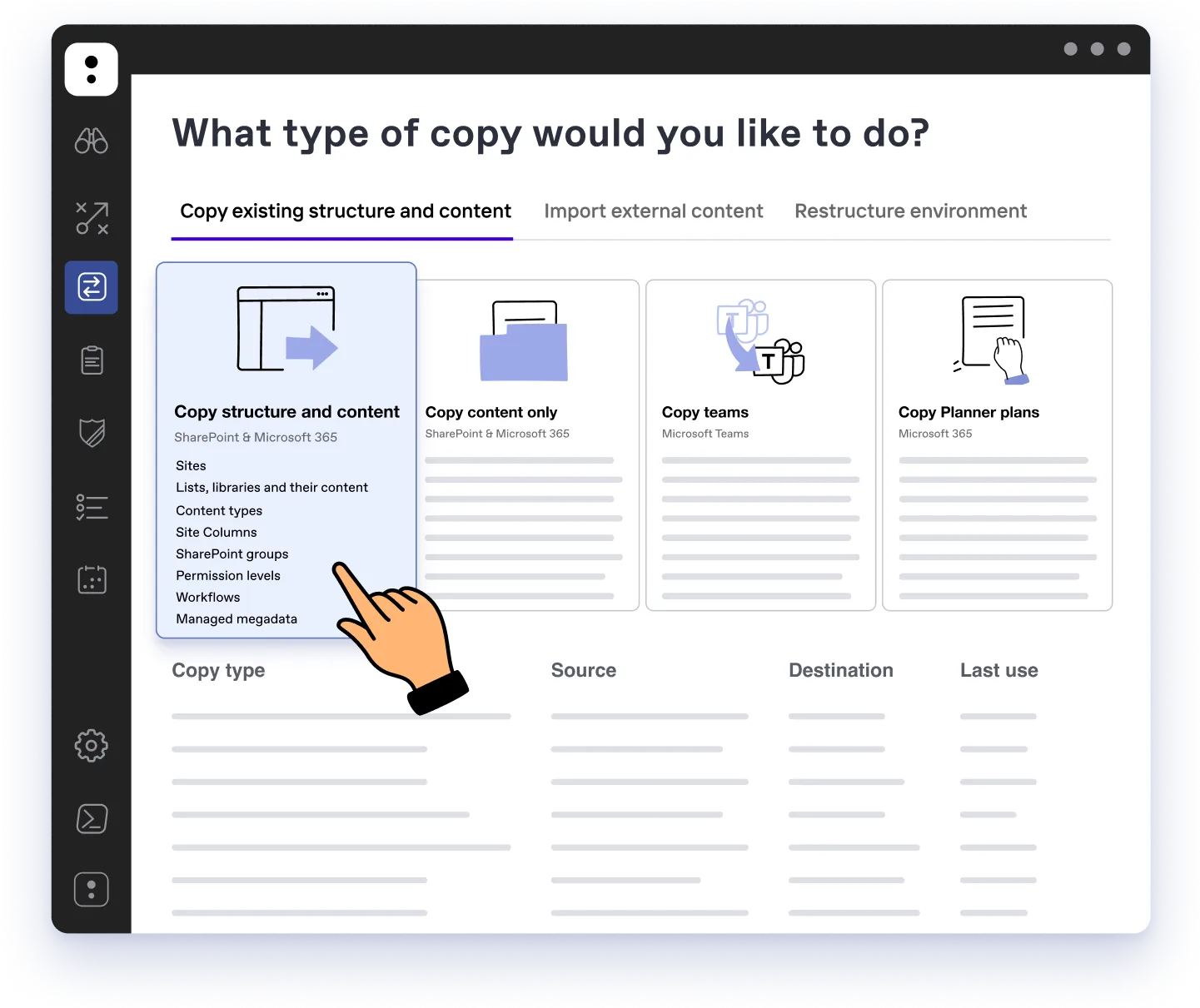Click the Source column header
Viewport: 1200px width, 1008px height.
coord(584,671)
